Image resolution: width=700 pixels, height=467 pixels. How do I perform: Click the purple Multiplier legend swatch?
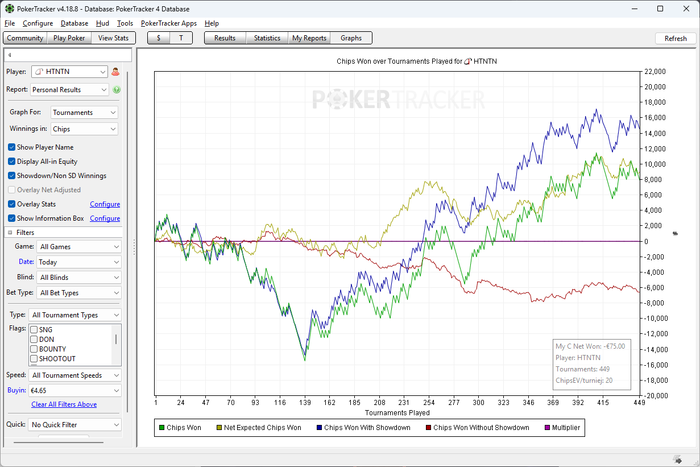547,428
